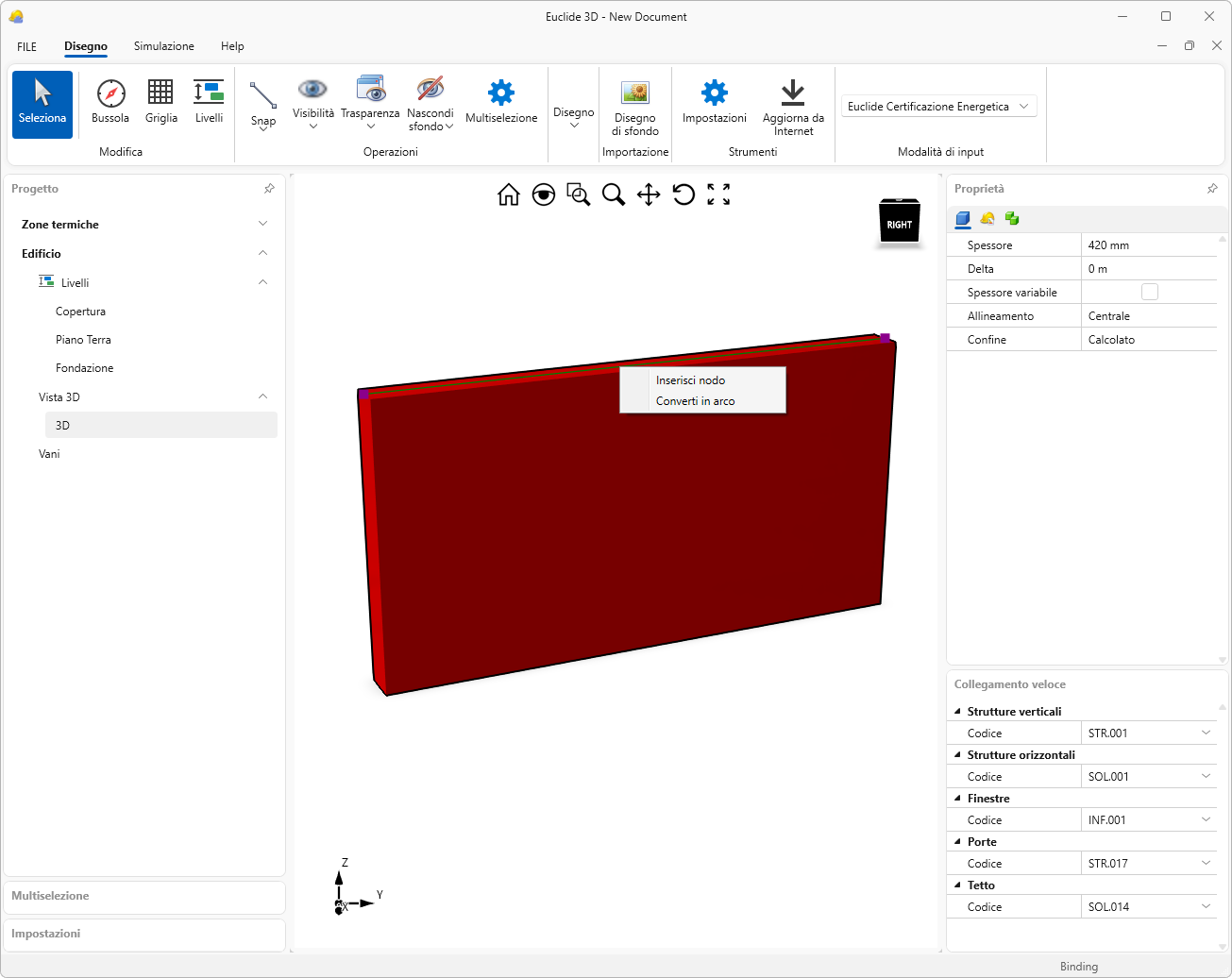
Task: Toggle Nascondi sfondo visibility
Action: tap(430, 90)
